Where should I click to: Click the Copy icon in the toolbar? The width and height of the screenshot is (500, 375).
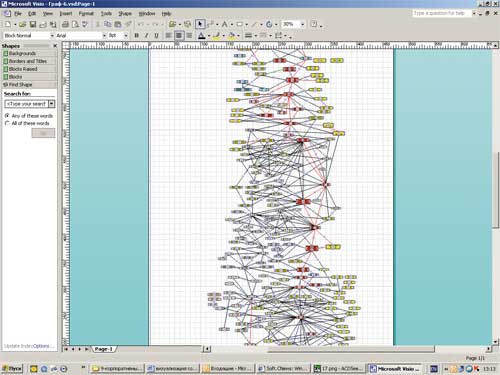point(108,24)
